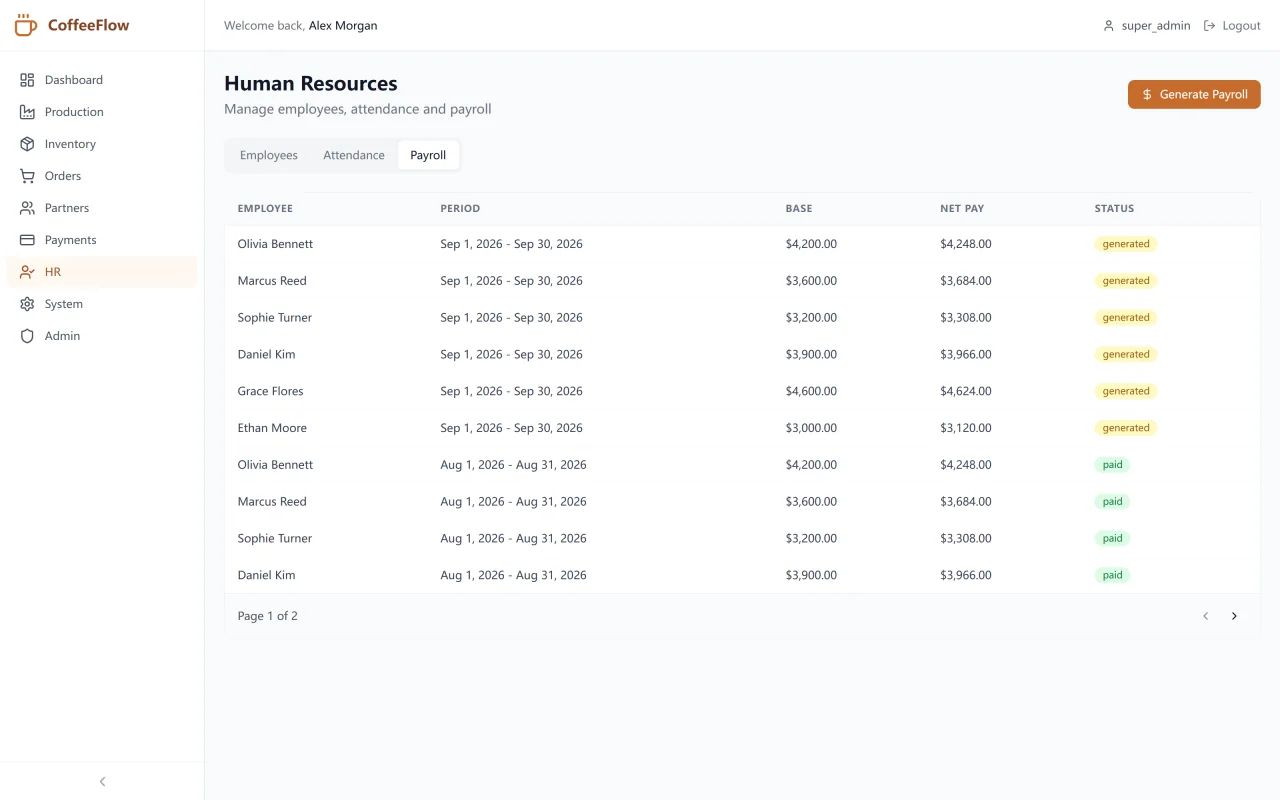
Task: Open Inventory from the sidebar menu
Action: (102, 144)
